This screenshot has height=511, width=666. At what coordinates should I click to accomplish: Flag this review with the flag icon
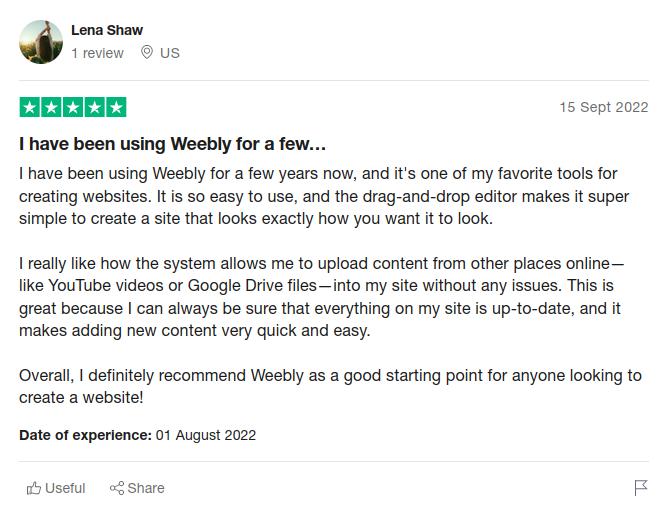coord(641,488)
